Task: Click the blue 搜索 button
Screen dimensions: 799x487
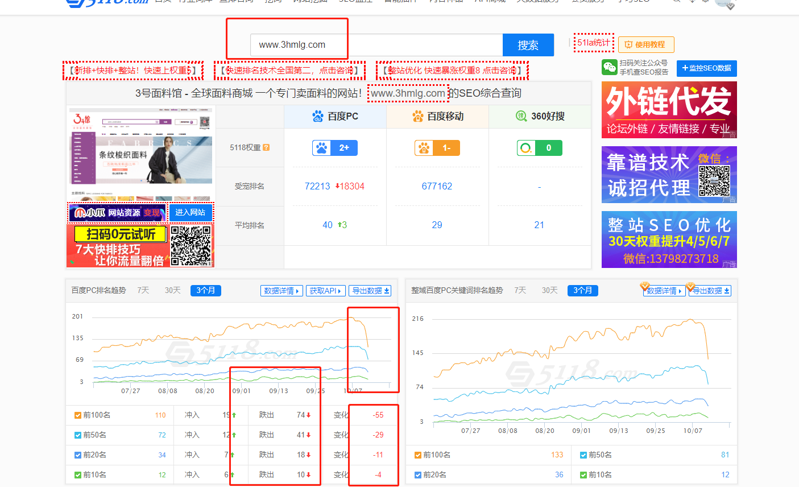Action: (x=528, y=45)
